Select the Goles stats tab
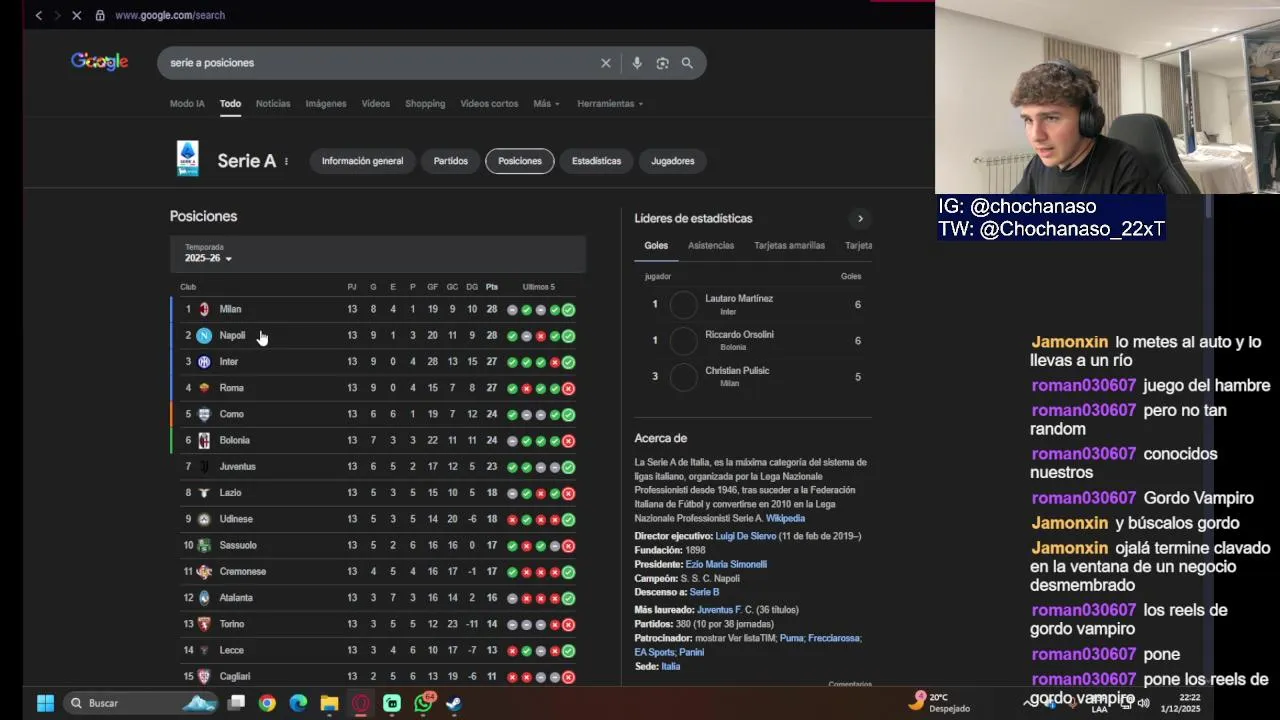The image size is (1280, 720). [656, 246]
